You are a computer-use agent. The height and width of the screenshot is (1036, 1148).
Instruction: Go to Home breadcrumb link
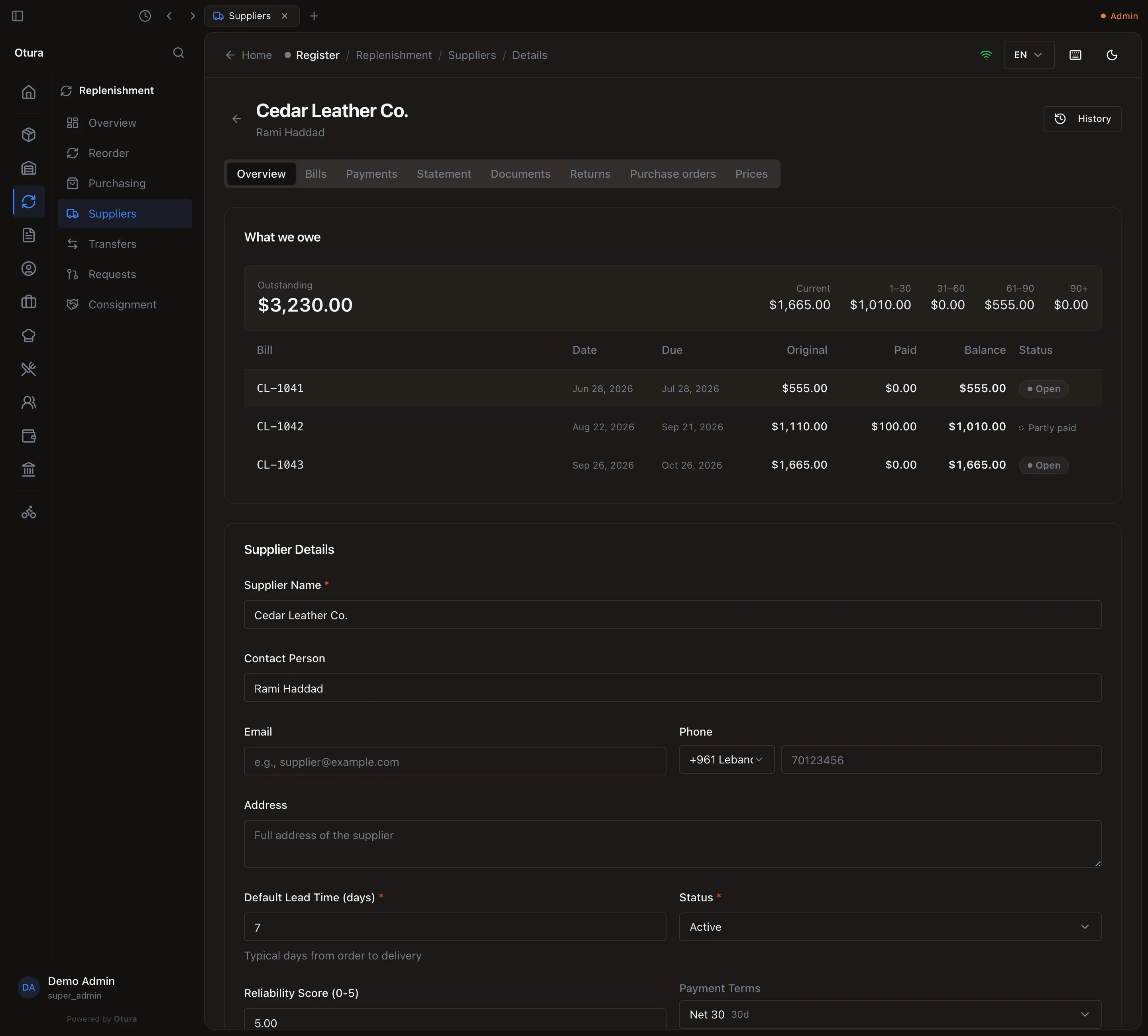click(x=249, y=55)
